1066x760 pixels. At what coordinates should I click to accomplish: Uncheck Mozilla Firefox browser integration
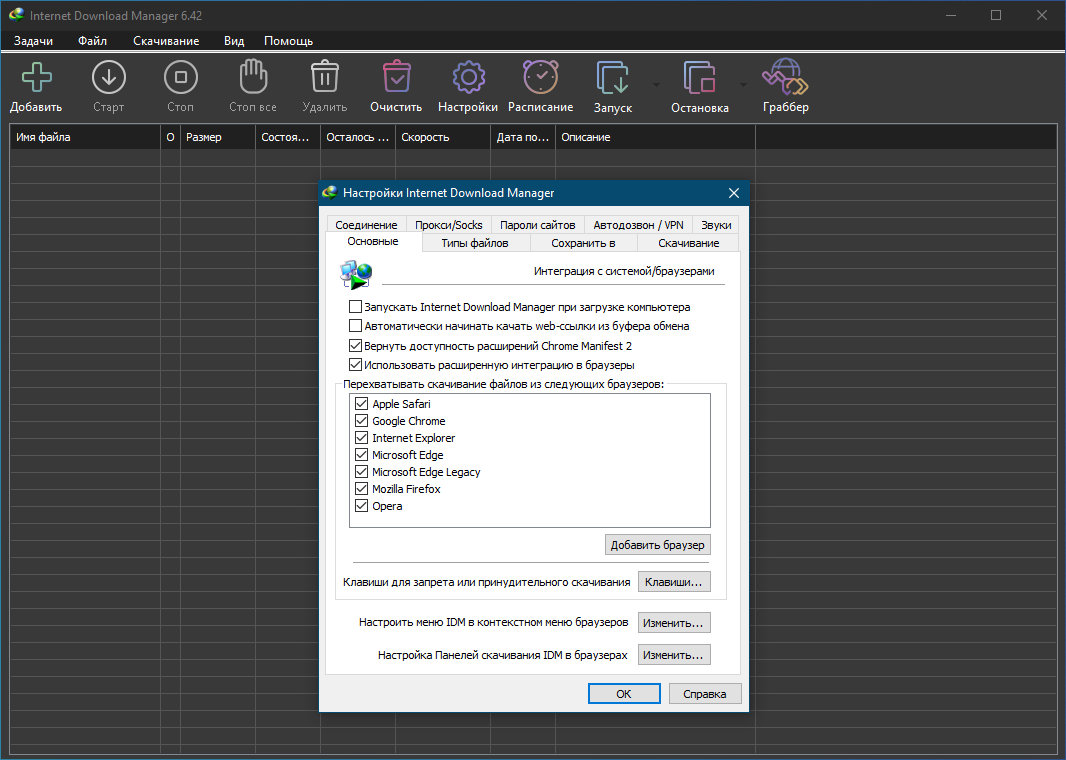pos(362,489)
